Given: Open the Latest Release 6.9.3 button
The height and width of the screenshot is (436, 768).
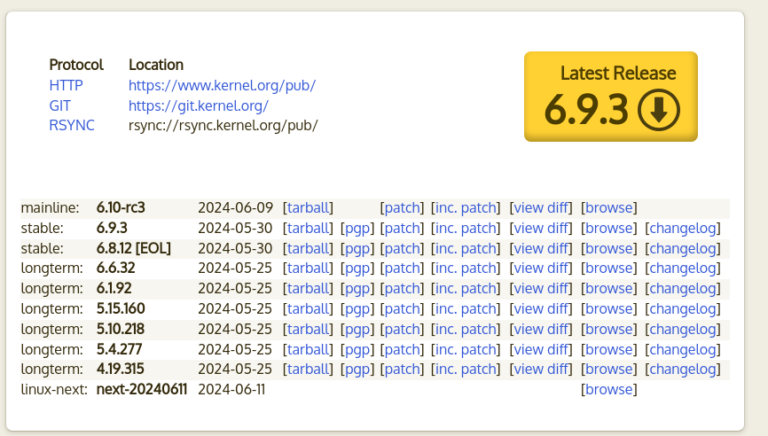Looking at the screenshot, I should point(611,97).
